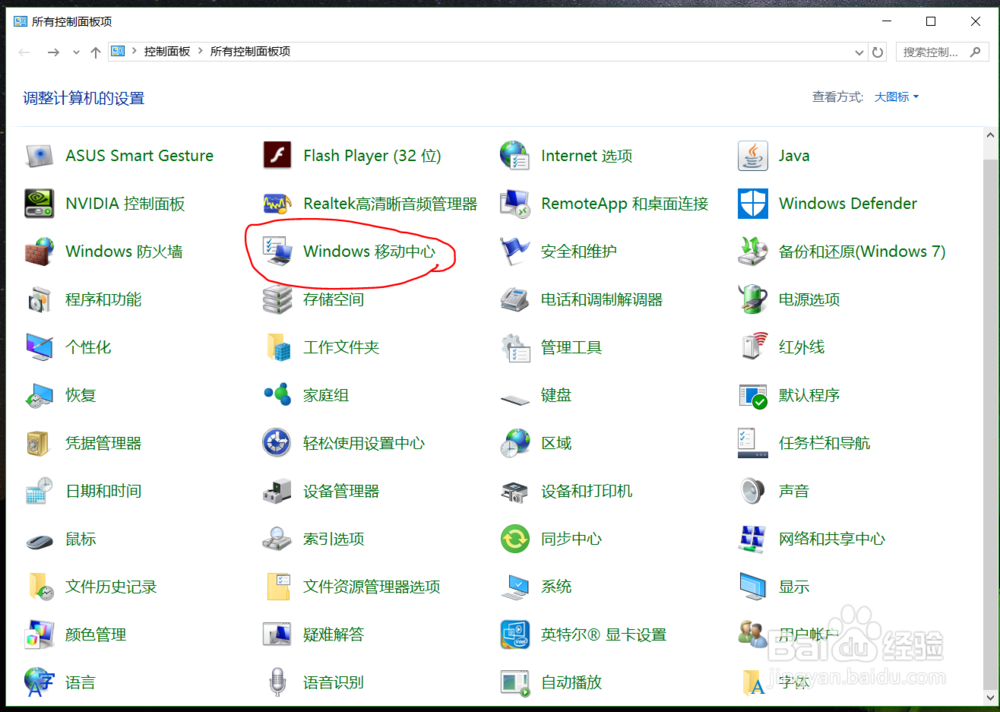
Task: Click the 个性化 monitor icon
Action: (39, 347)
